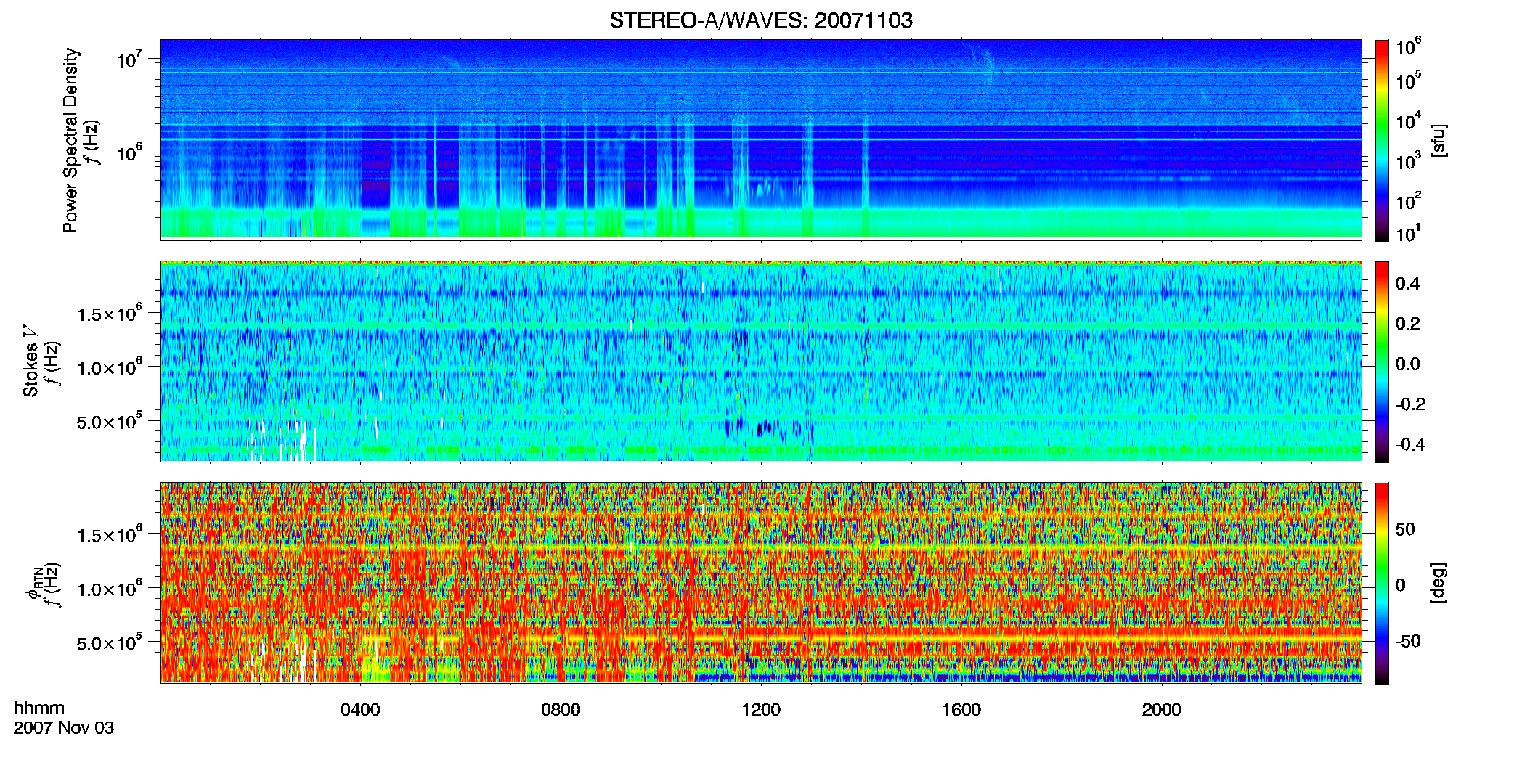Image resolution: width=1522 pixels, height=784 pixels.
Task: Click the Stokes V axis label
Action: pyautogui.click(x=30, y=361)
